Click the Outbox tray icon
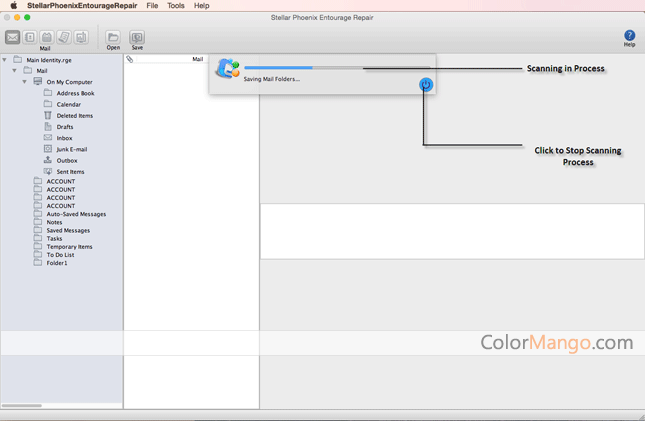Image resolution: width=645 pixels, height=421 pixels. point(48,160)
